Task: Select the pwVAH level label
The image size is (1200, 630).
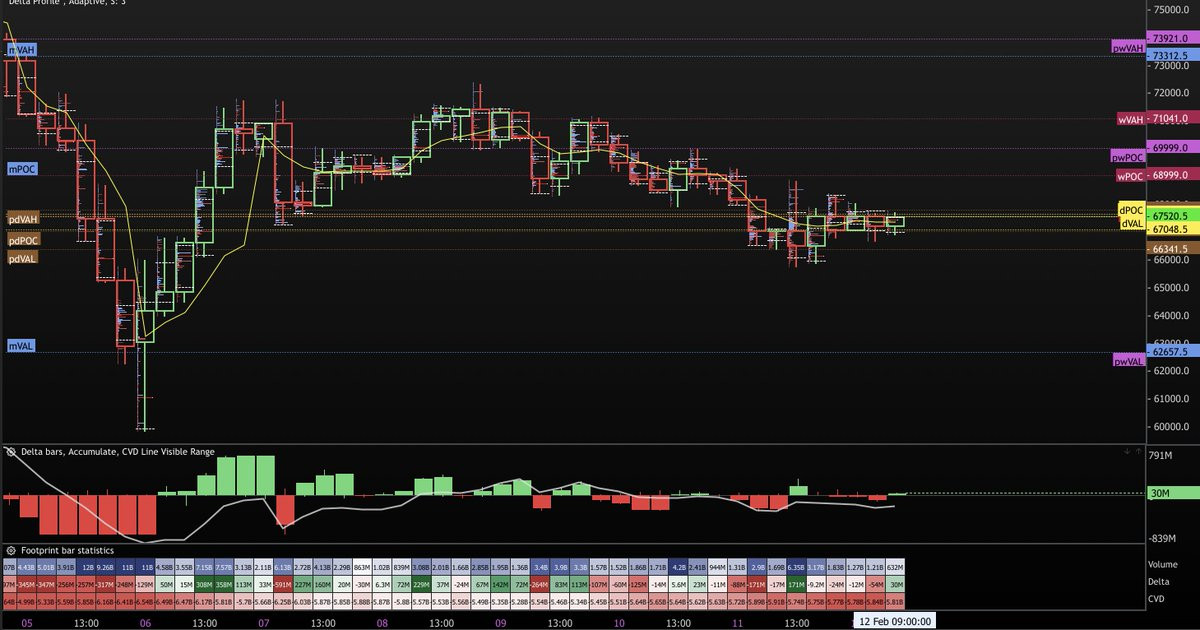Action: click(x=1127, y=47)
